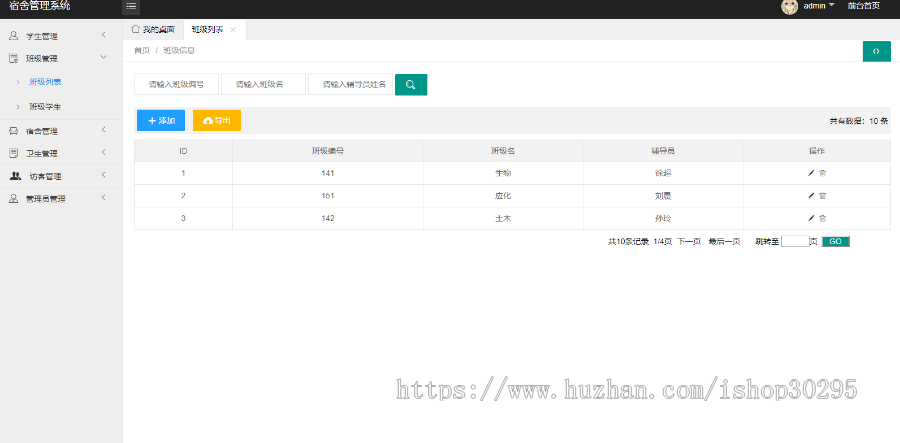Click the 宿舍管理 sidebar icon
The width and height of the screenshot is (900, 443).
(x=14, y=131)
